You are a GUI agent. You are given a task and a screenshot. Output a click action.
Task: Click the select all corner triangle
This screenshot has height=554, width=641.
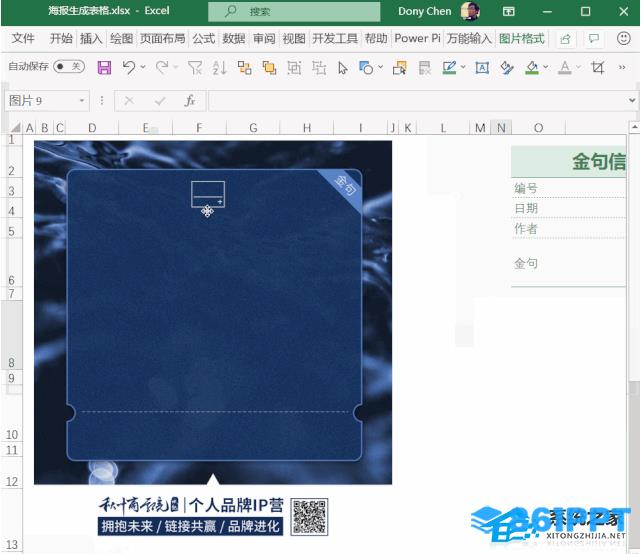15,128
